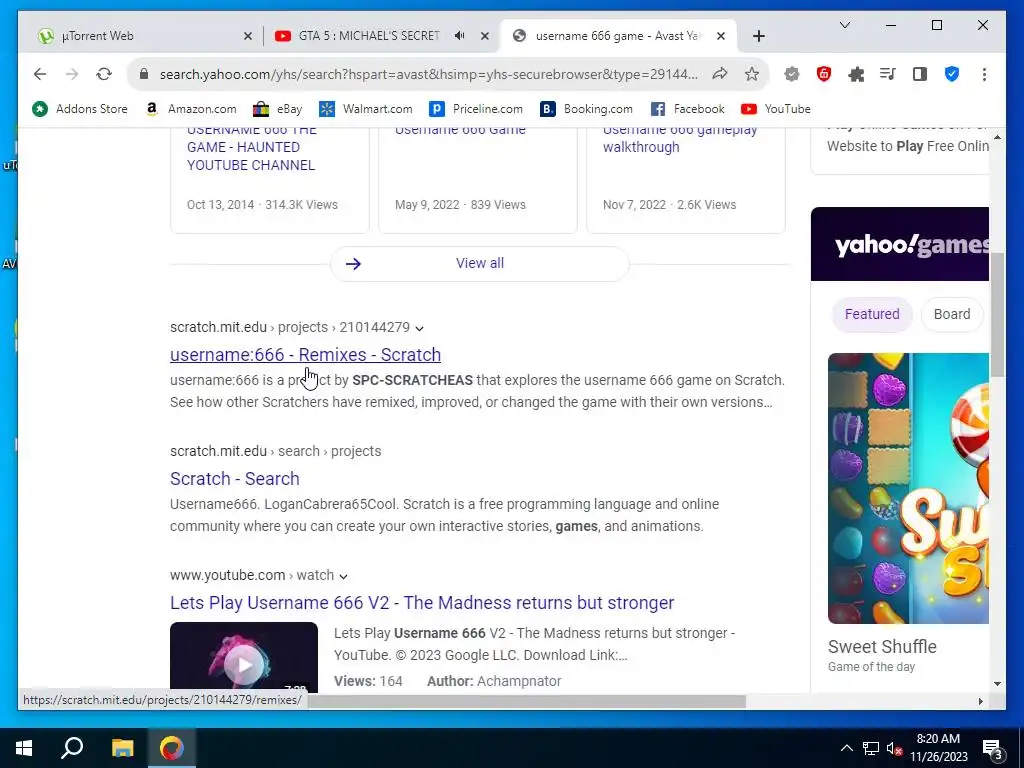Expand the scratch.mit.edu projects result options

(x=419, y=328)
